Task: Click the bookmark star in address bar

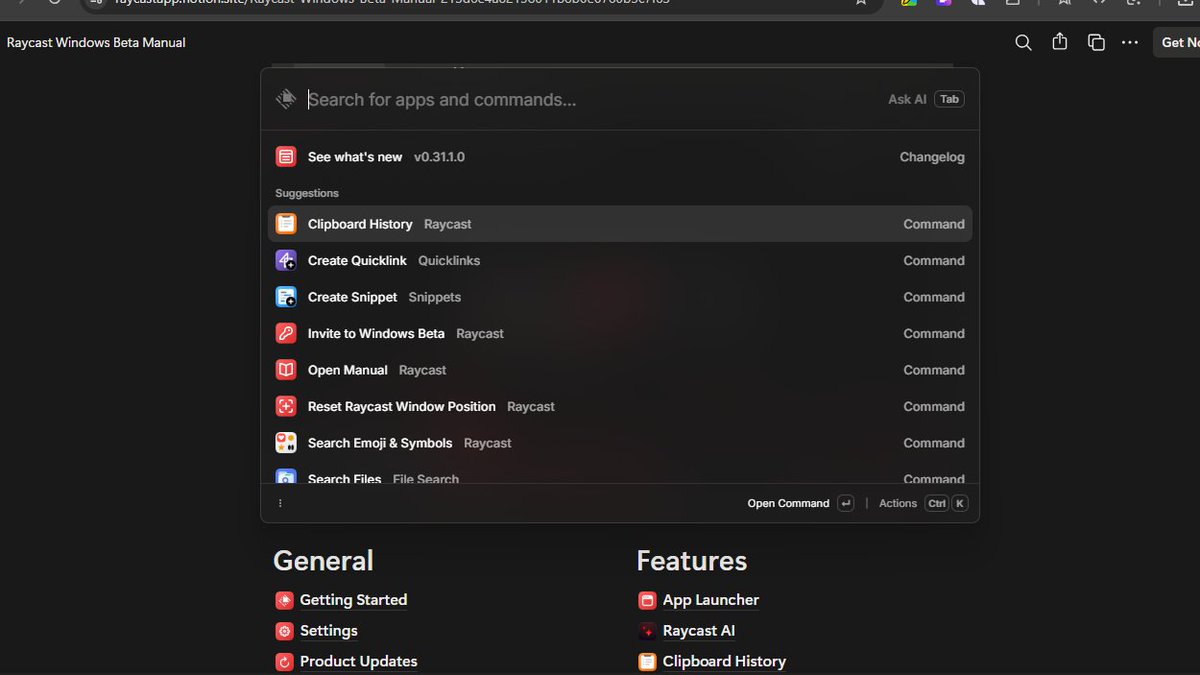Action: pos(860,3)
